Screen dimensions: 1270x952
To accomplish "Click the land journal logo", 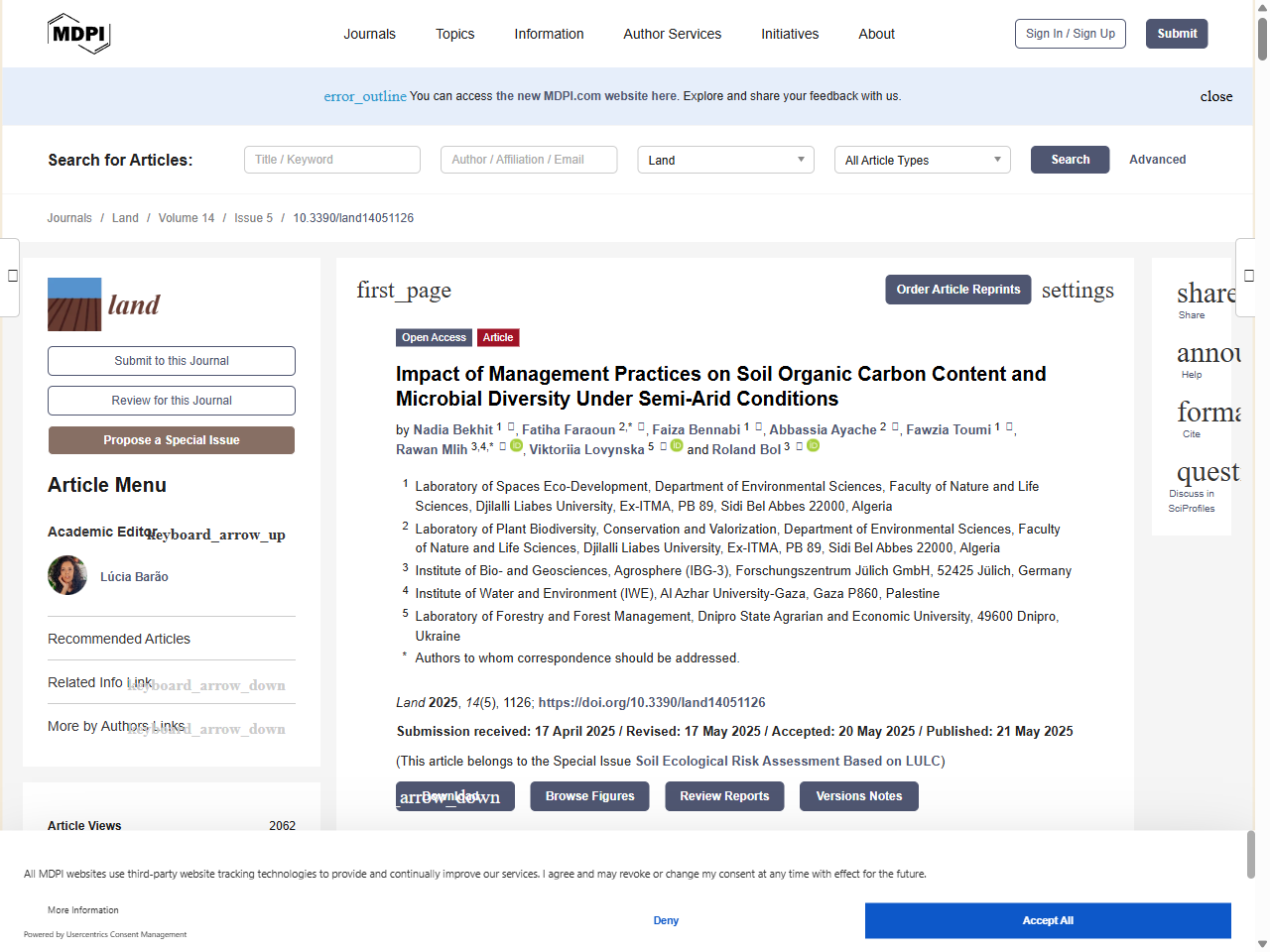I will pos(103,303).
